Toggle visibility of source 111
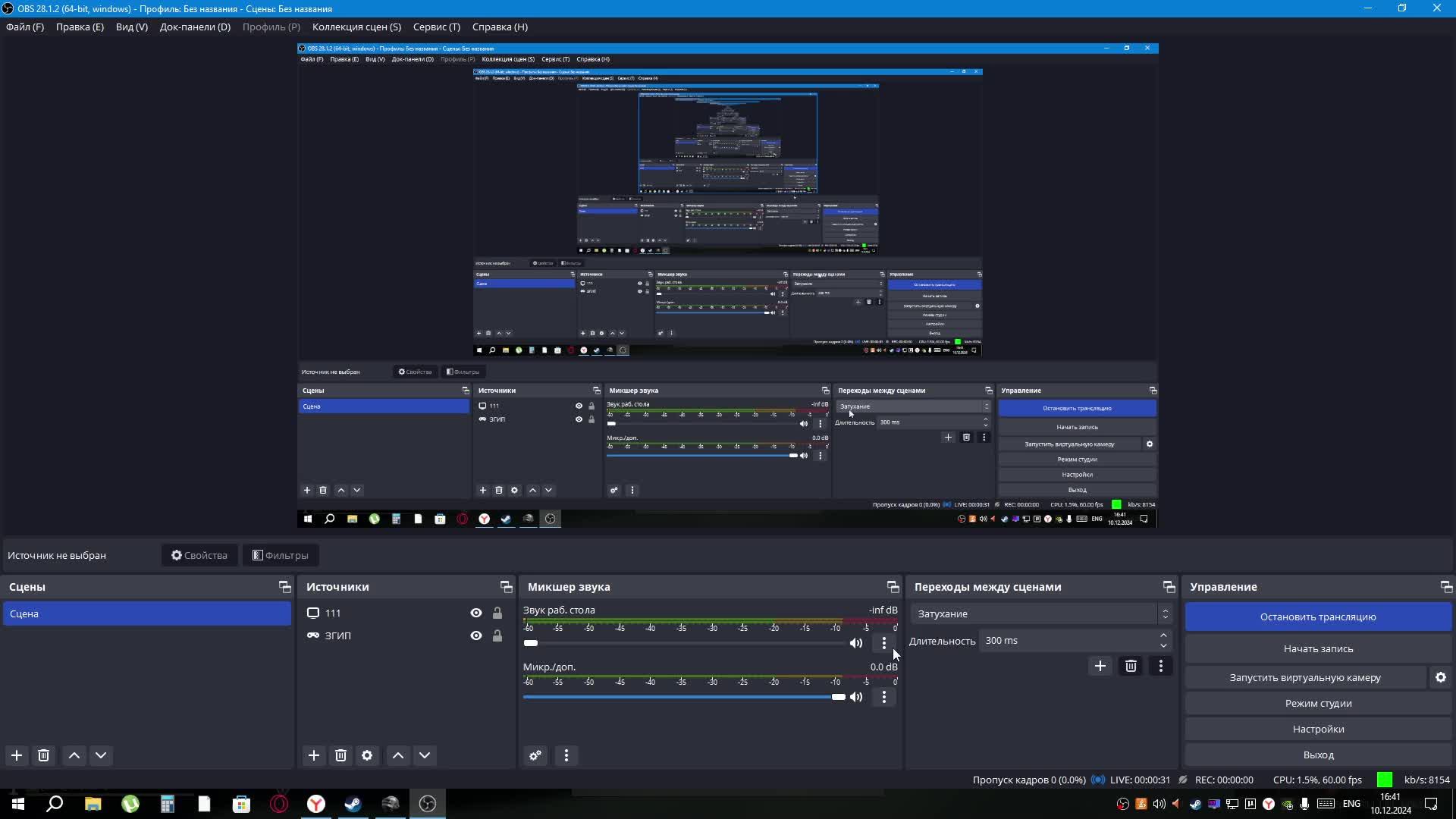 476,613
